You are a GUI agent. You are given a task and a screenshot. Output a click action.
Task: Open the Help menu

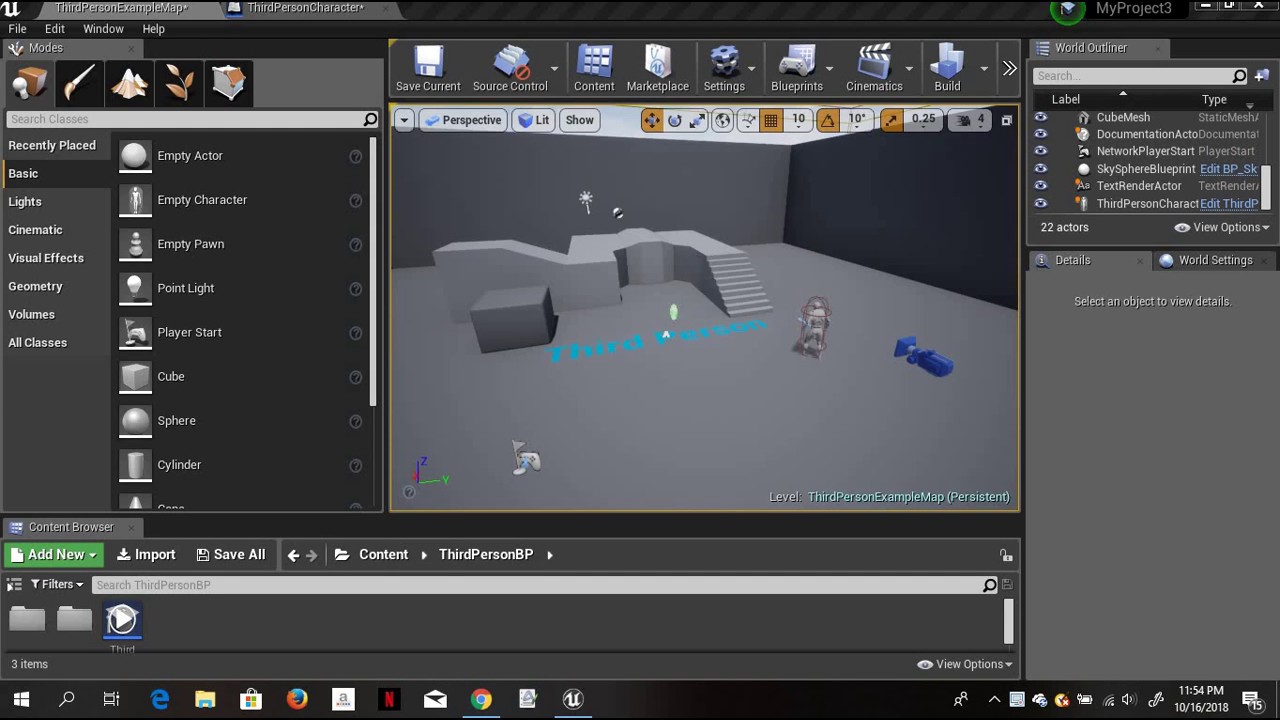pyautogui.click(x=153, y=29)
